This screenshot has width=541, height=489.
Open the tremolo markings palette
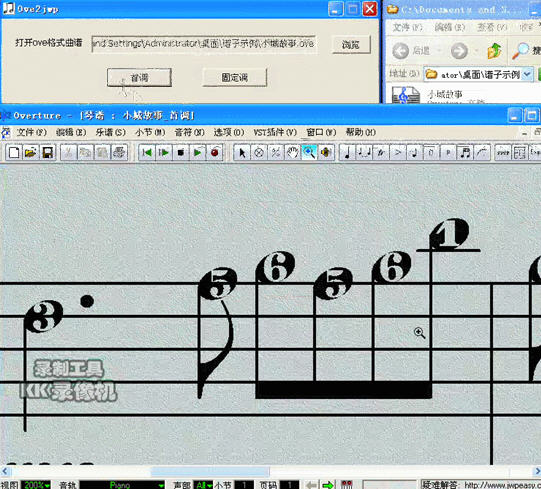click(x=503, y=153)
